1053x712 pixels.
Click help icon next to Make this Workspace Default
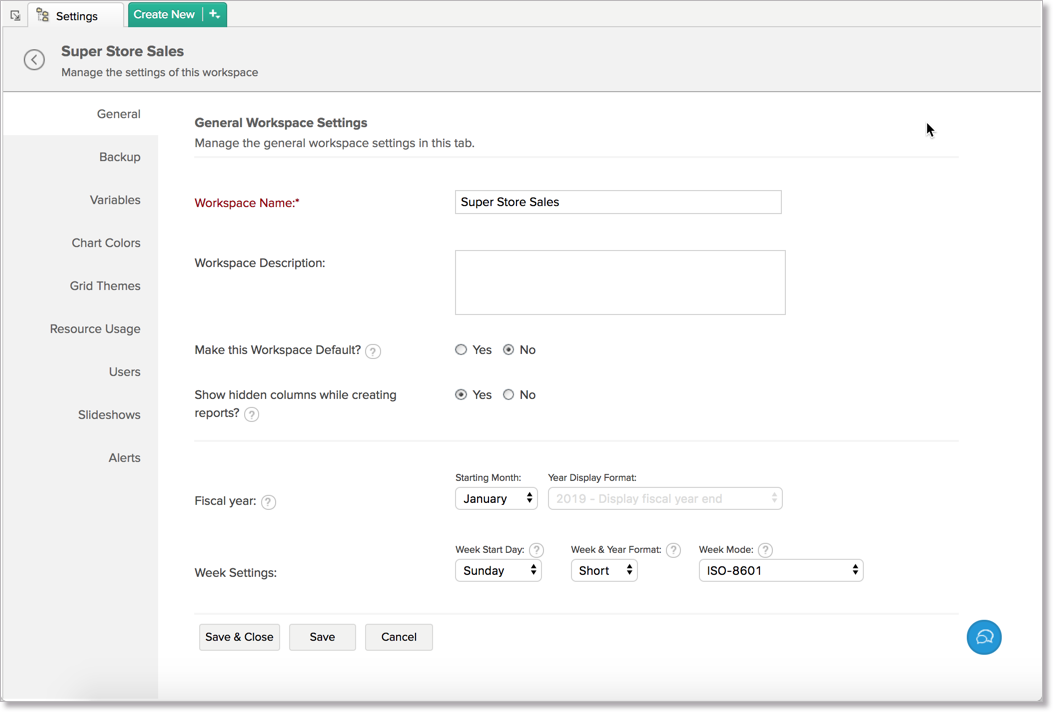coord(373,351)
